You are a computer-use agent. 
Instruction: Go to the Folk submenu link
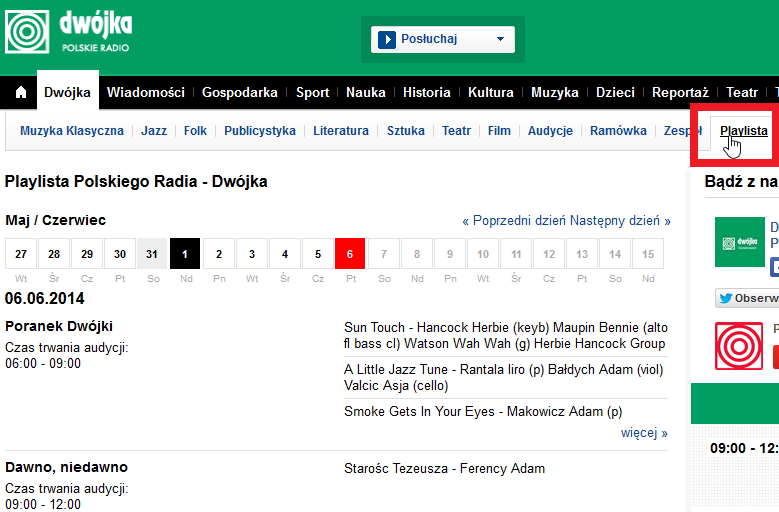(195, 131)
